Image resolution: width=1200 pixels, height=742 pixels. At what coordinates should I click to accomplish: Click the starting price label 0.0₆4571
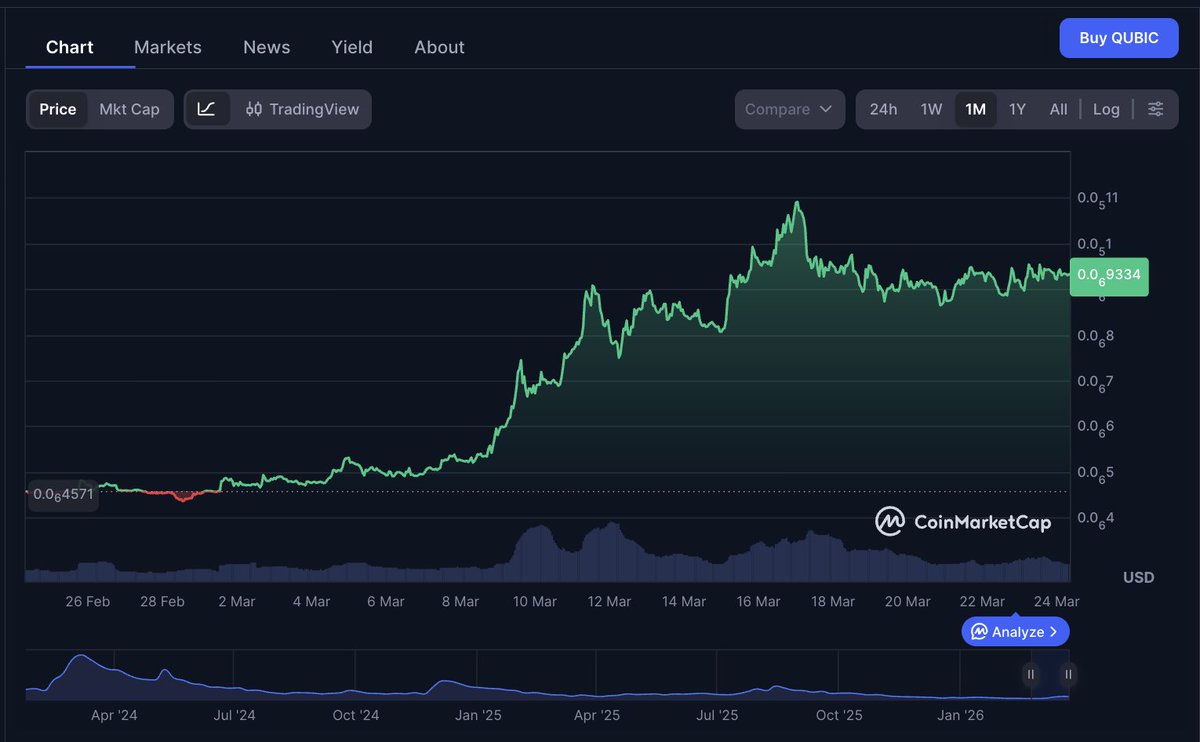(x=62, y=494)
